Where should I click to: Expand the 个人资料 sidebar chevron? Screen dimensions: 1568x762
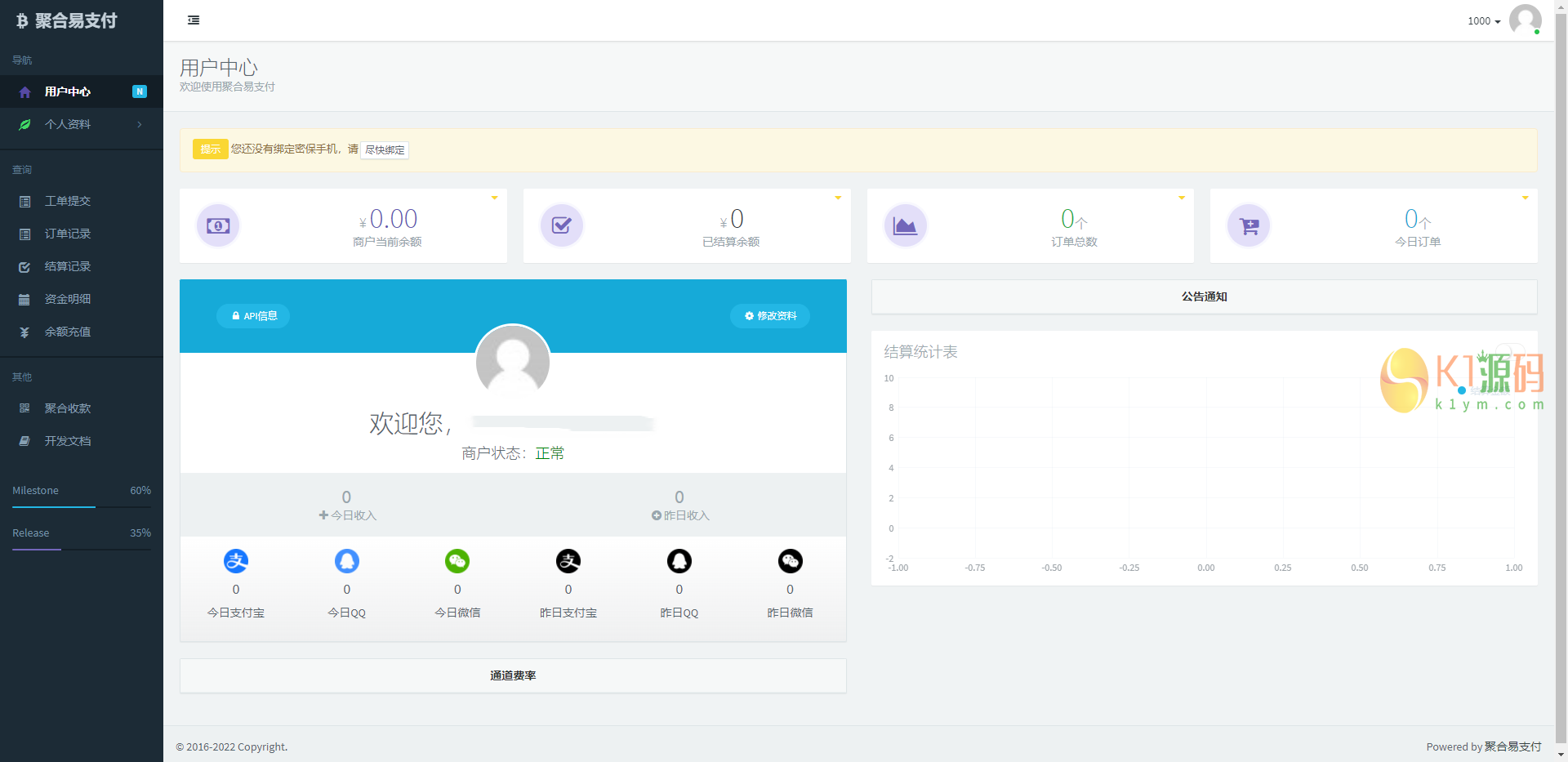(140, 124)
